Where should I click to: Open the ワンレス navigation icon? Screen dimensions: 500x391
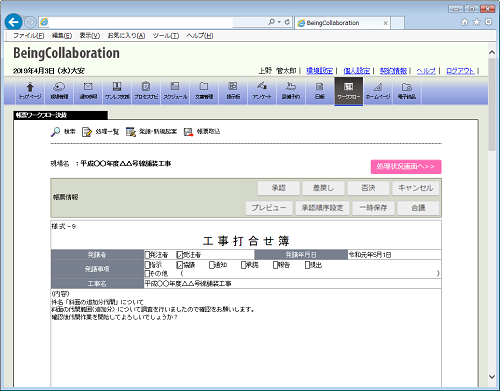click(x=117, y=91)
